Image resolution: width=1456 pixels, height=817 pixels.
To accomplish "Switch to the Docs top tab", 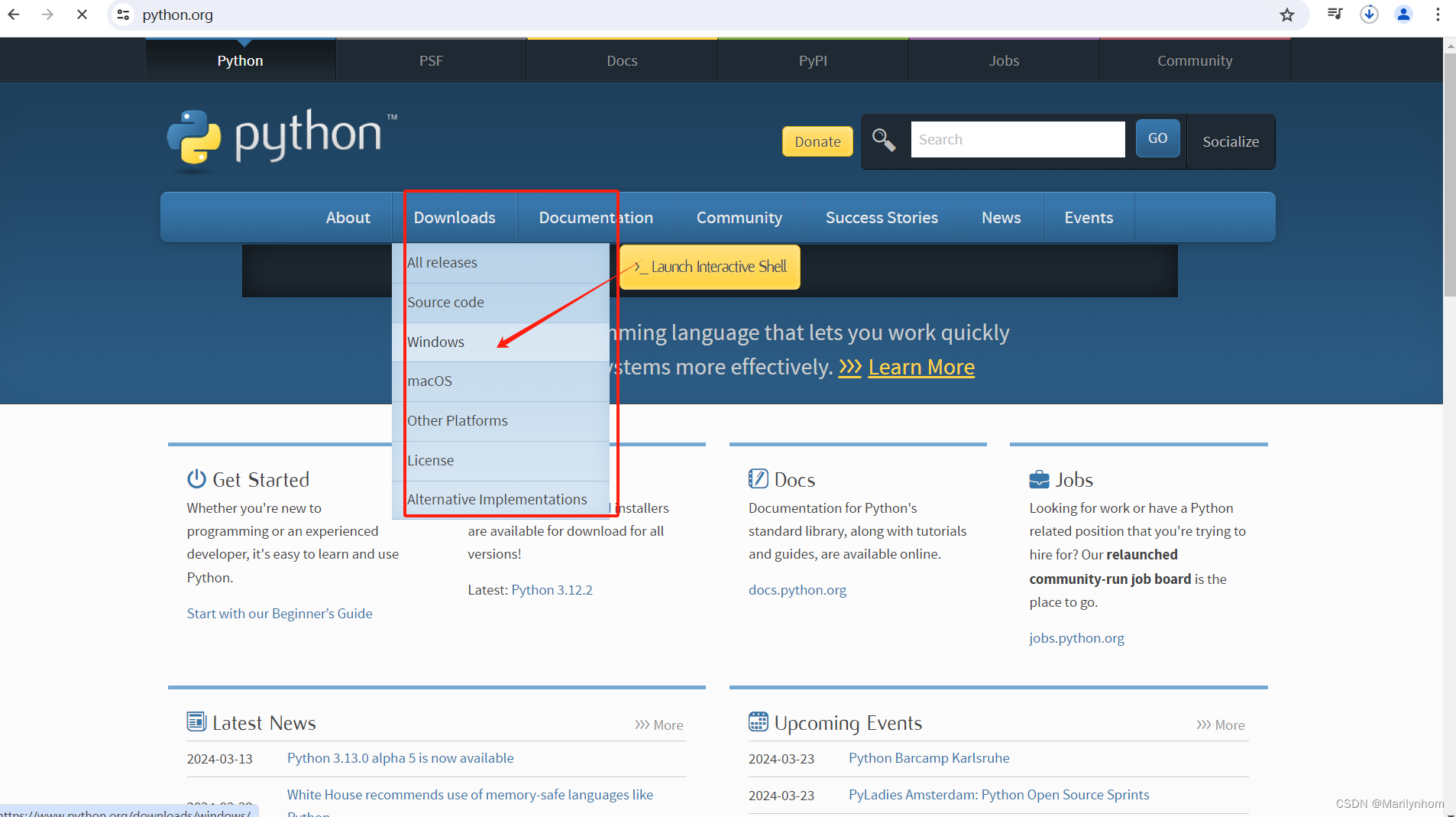I will [622, 60].
